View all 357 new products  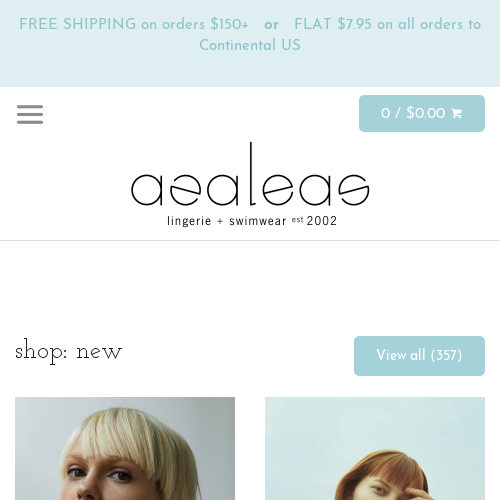click(419, 356)
